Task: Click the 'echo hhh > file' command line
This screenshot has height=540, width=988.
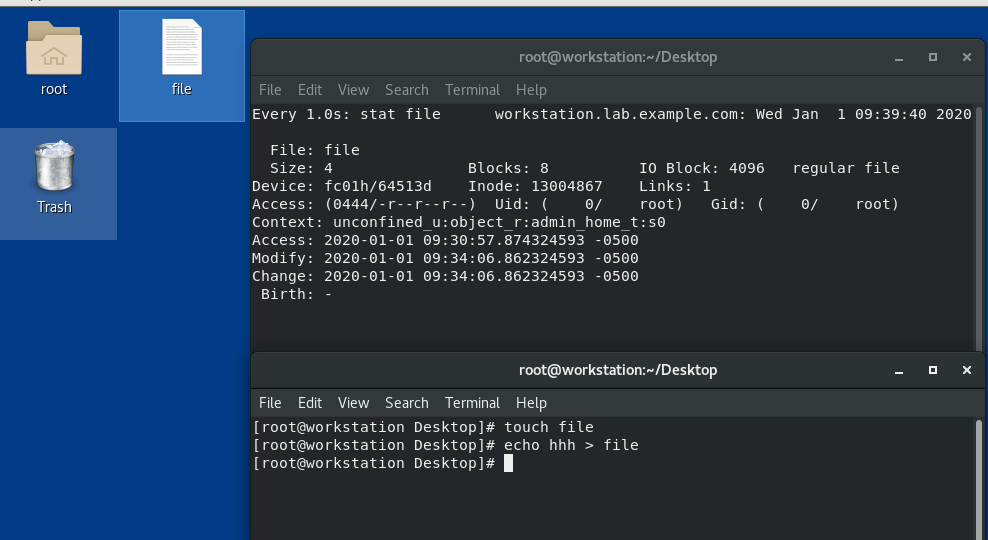Action: (x=445, y=445)
